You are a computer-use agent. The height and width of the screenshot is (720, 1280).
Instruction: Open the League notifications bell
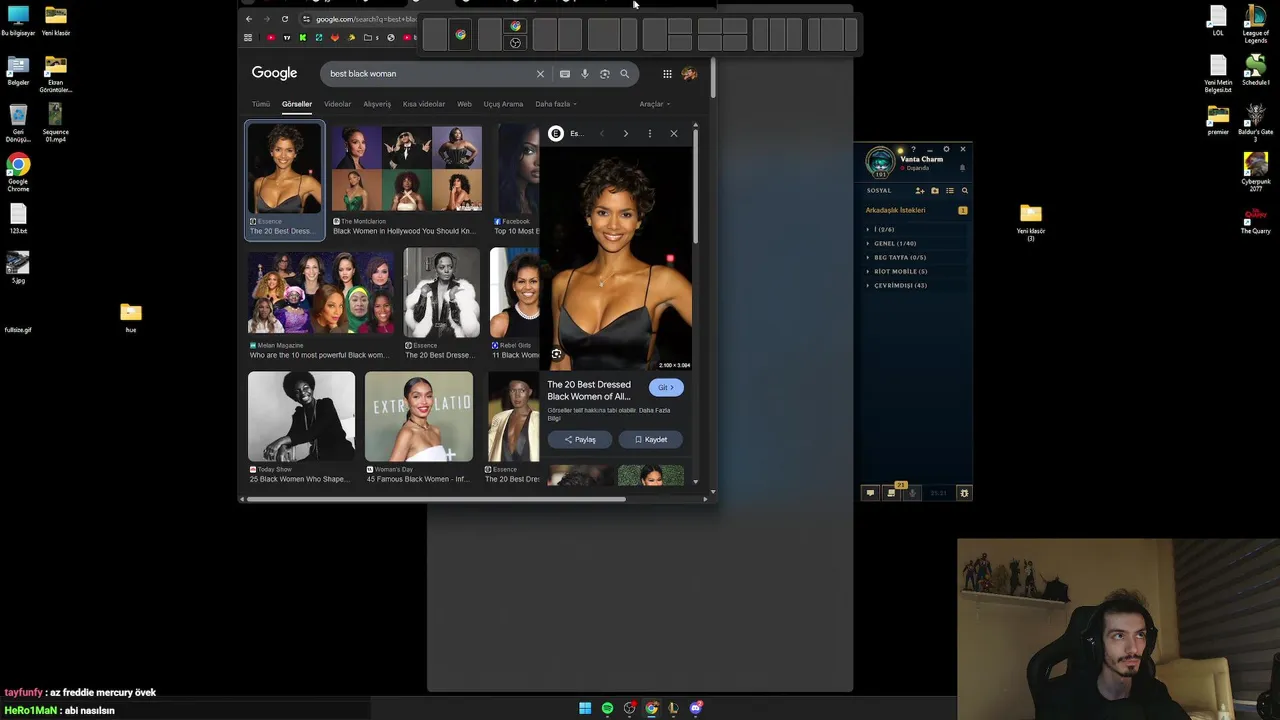pos(962,168)
